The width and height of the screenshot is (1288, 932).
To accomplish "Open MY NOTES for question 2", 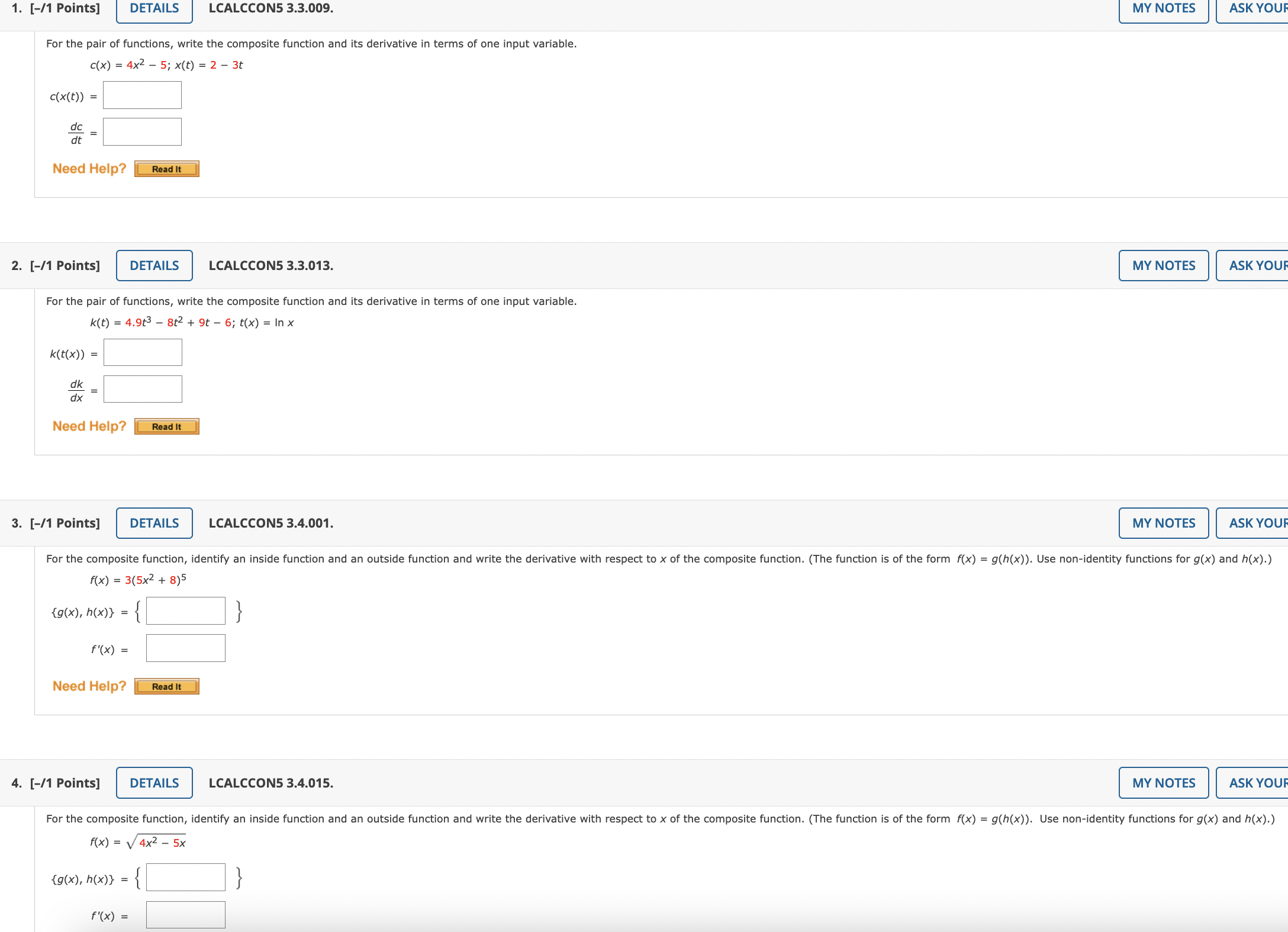I will tap(1163, 265).
